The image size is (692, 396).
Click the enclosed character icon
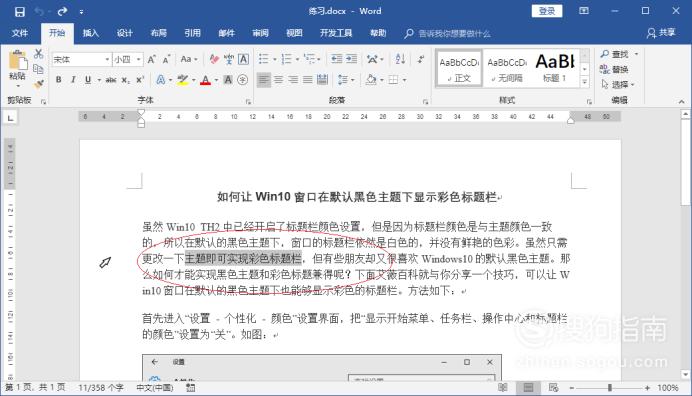[242, 80]
